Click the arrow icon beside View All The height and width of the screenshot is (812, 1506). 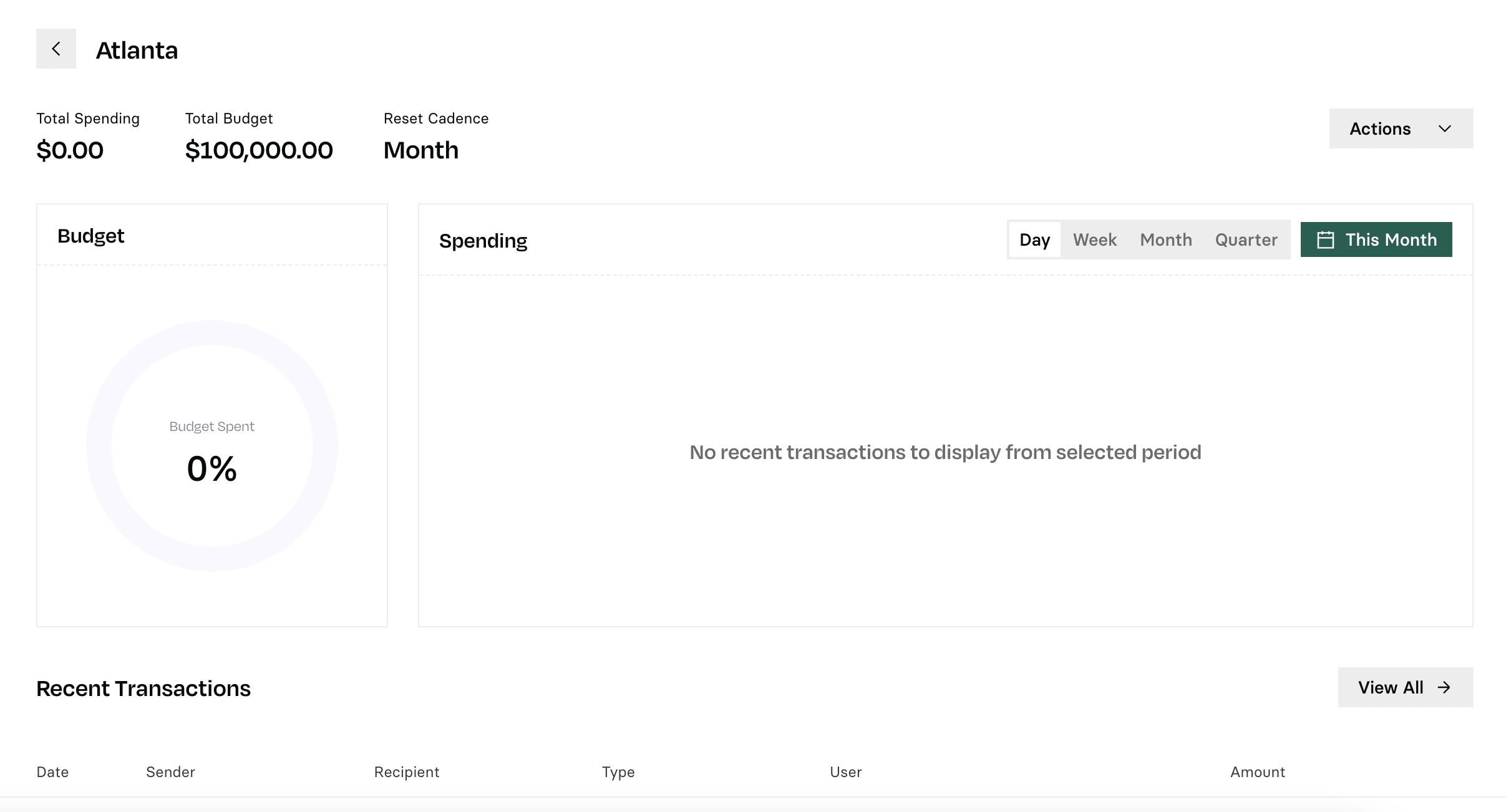[x=1444, y=687]
